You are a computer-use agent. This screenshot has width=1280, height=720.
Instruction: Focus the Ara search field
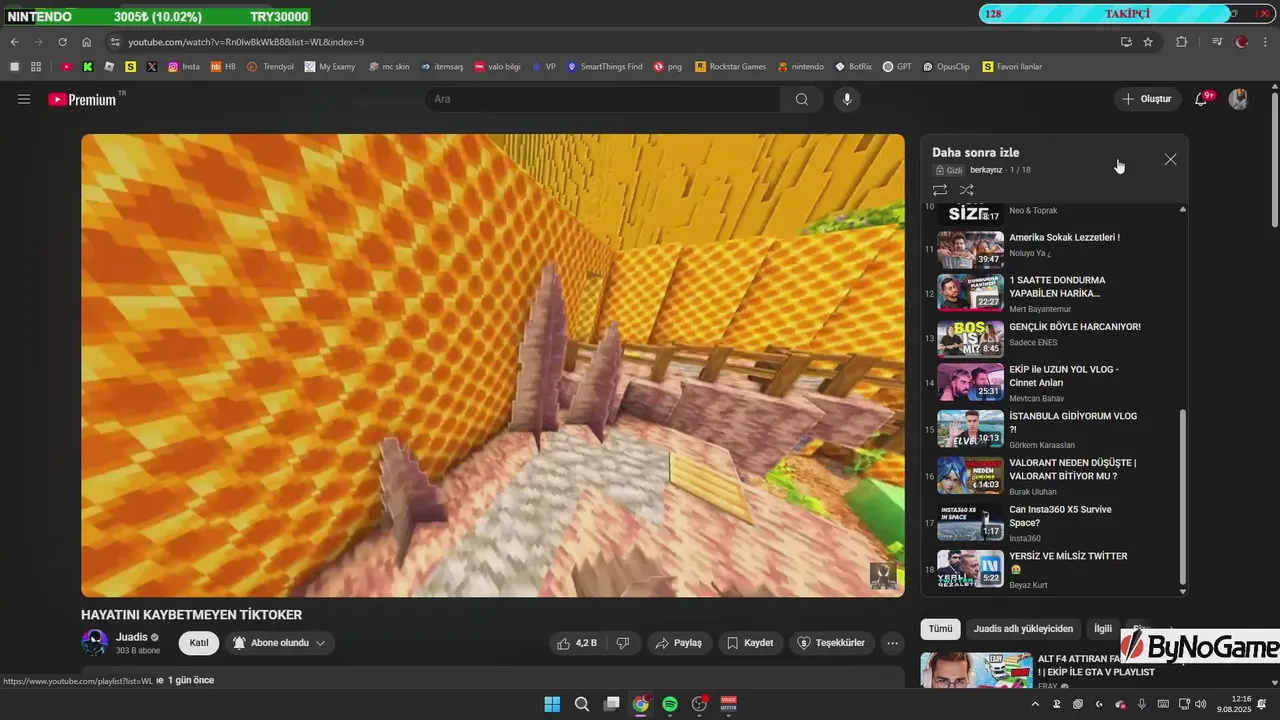[603, 99]
